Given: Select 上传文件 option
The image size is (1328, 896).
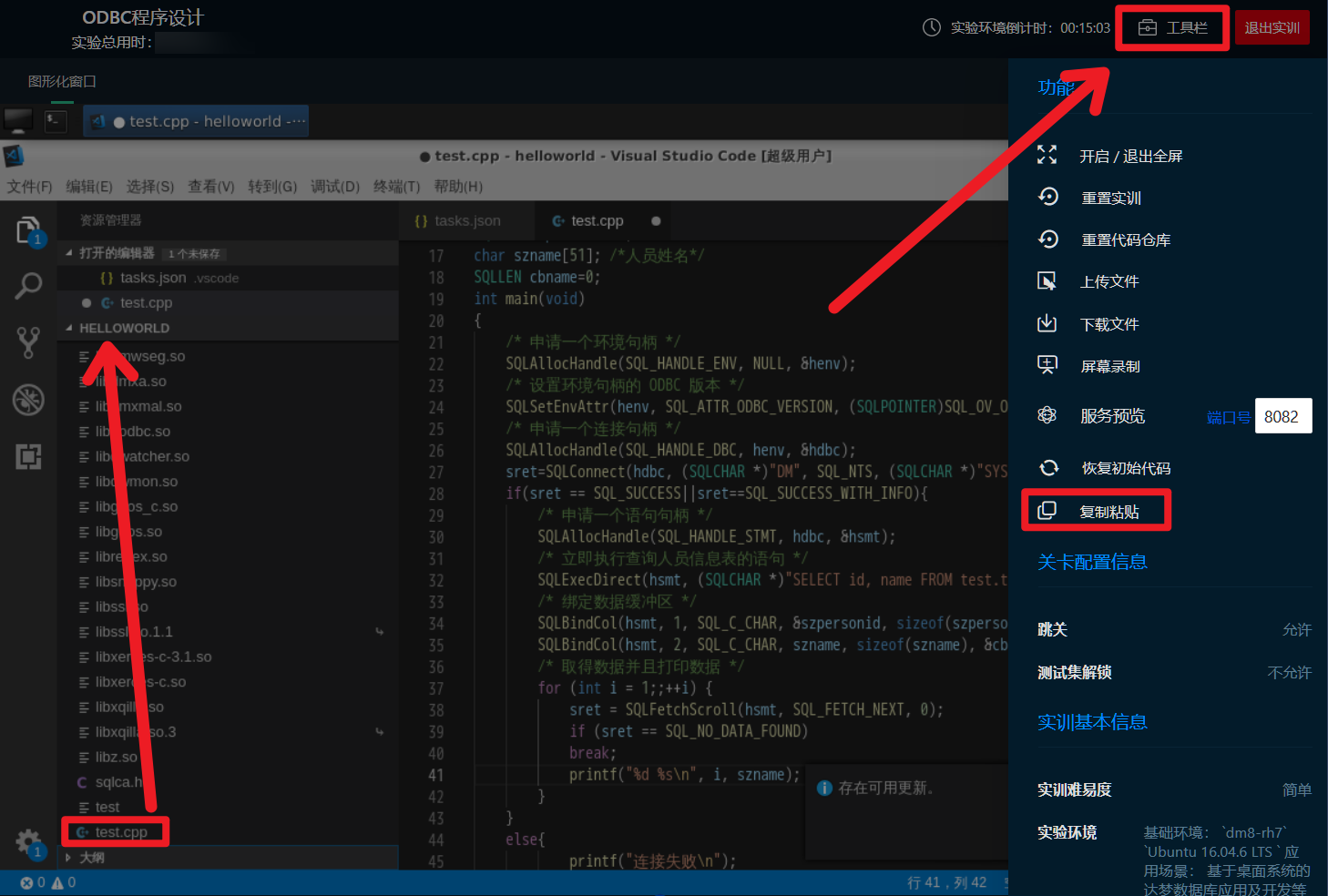Looking at the screenshot, I should pyautogui.click(x=1109, y=282).
